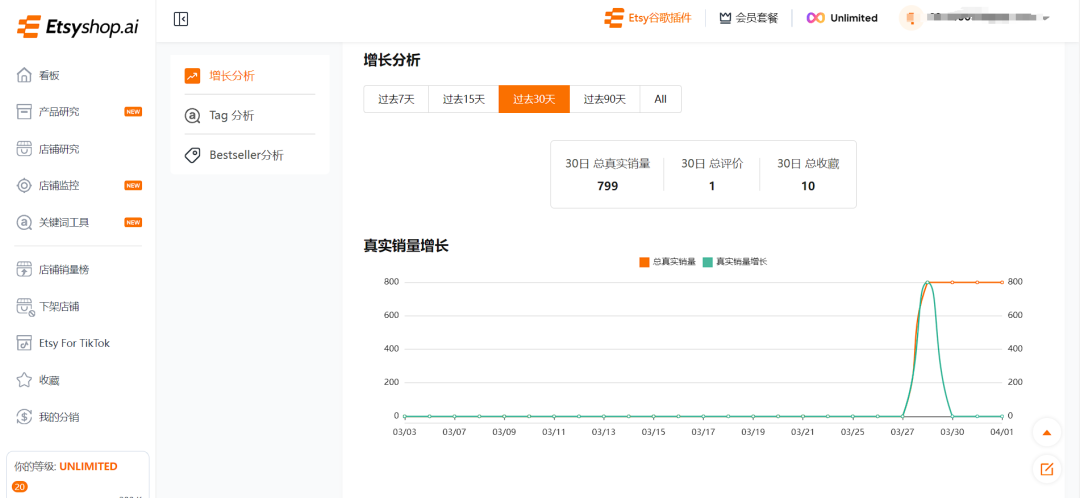Screen dimensions: 1080x498
Task: Go to 店铺监控 in sidebar
Action: coord(59,185)
